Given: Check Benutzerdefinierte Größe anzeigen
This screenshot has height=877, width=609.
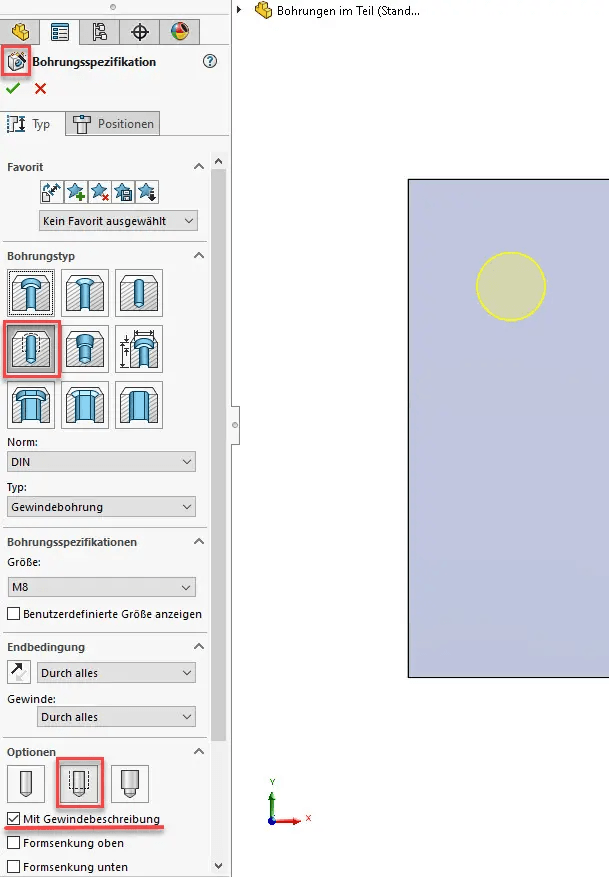Looking at the screenshot, I should coord(14,613).
